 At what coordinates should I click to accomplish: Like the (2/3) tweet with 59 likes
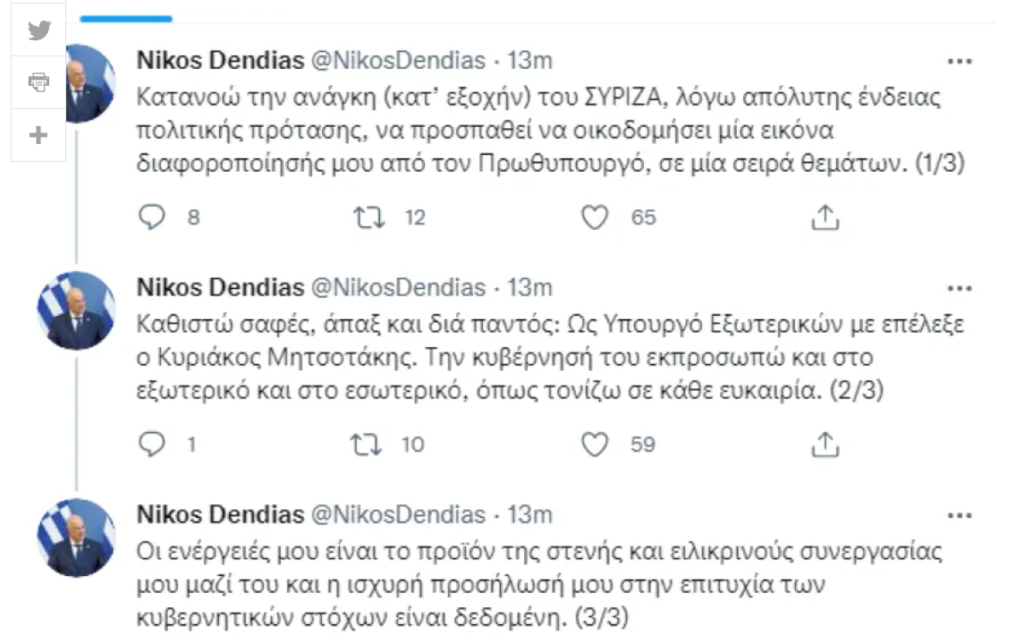(x=595, y=443)
